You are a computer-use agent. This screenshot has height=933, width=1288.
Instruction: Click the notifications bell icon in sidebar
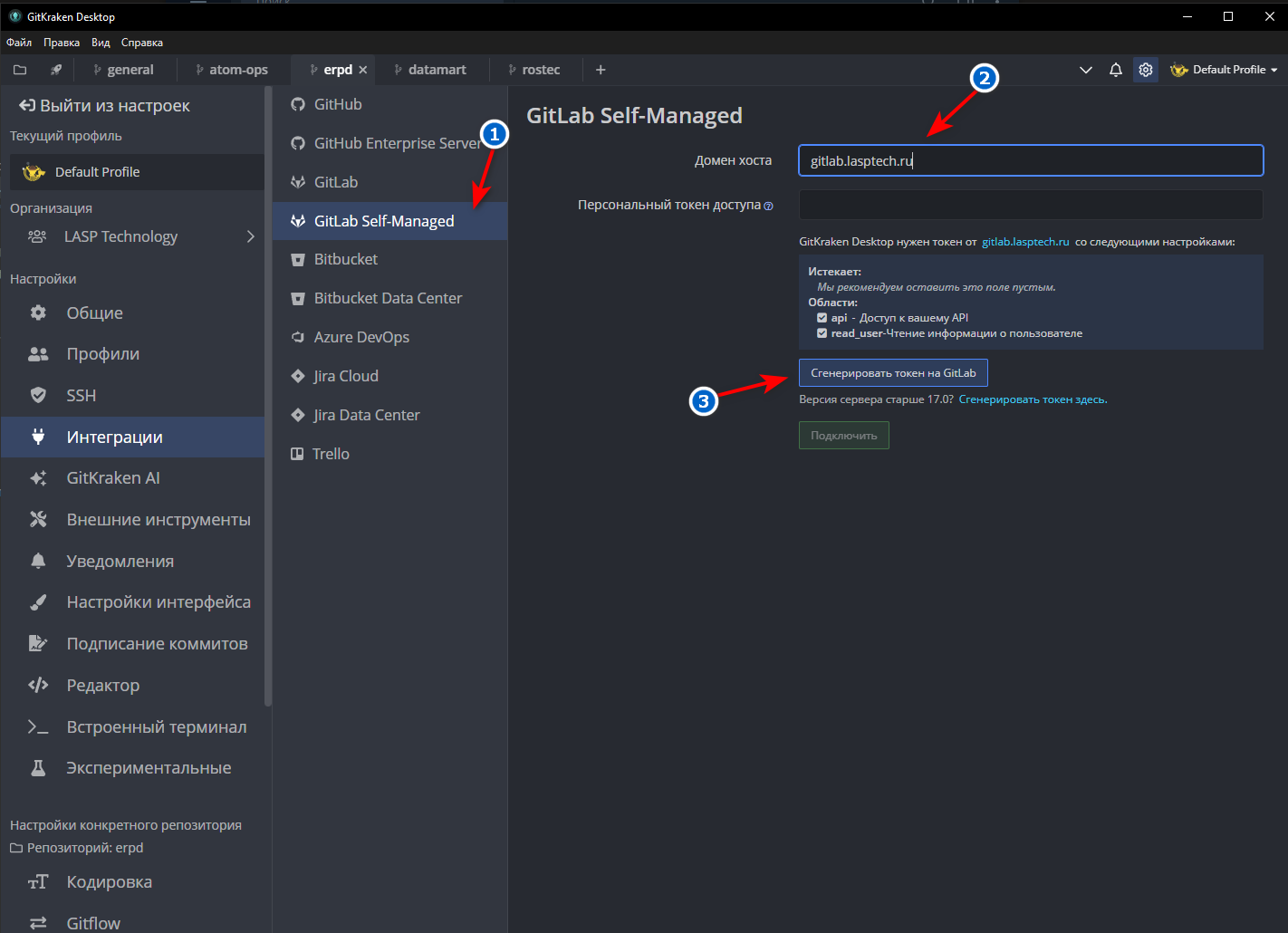click(x=38, y=561)
